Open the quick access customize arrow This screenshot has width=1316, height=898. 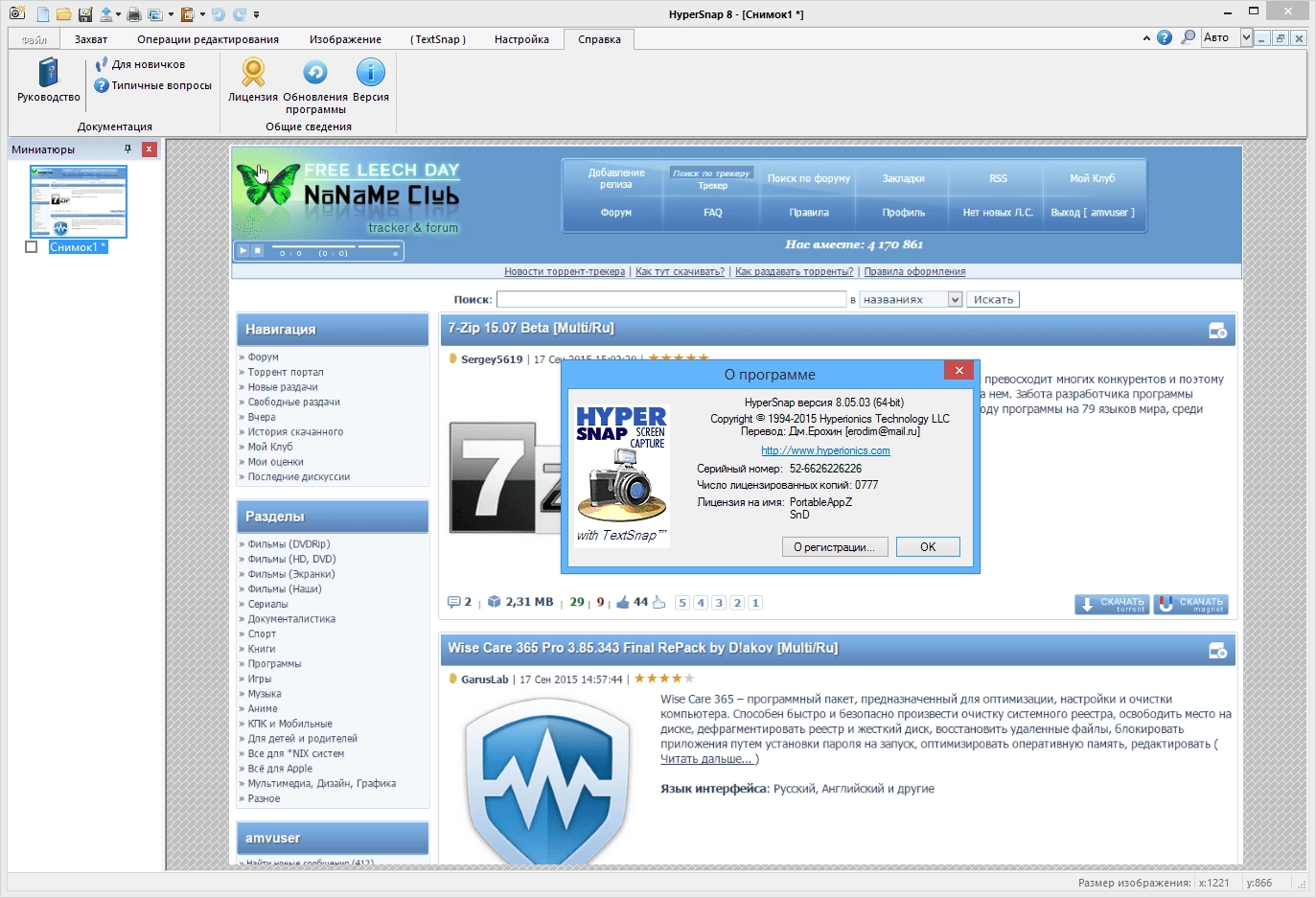click(x=257, y=14)
